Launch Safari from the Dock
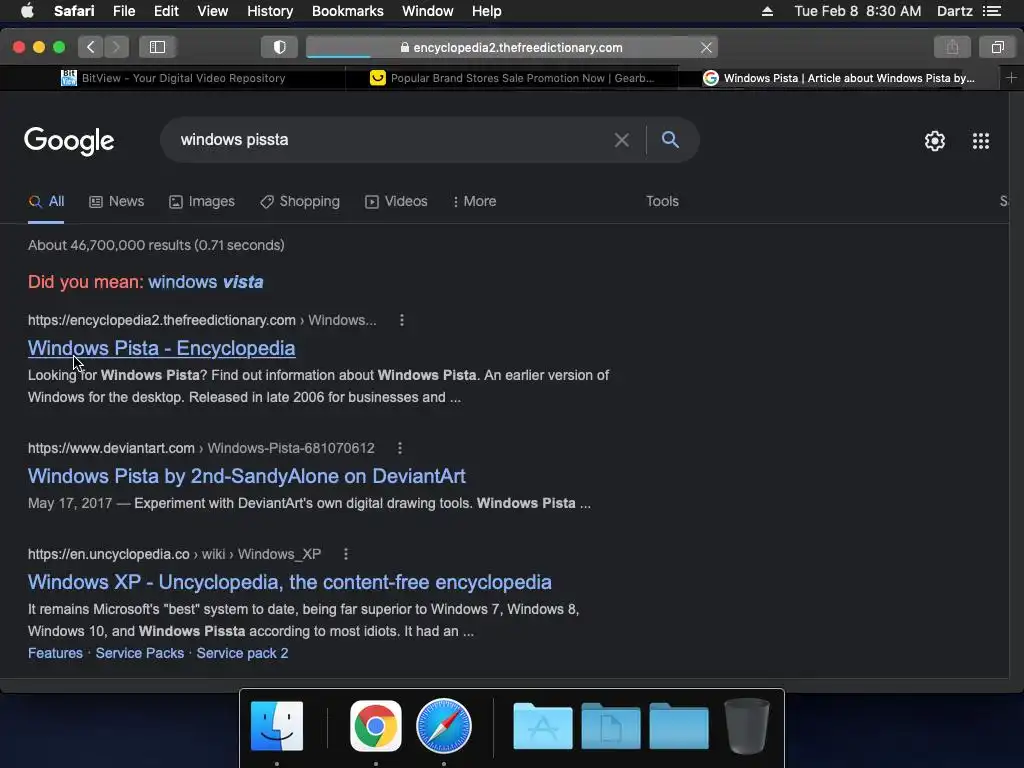Image resolution: width=1024 pixels, height=768 pixels. click(443, 726)
